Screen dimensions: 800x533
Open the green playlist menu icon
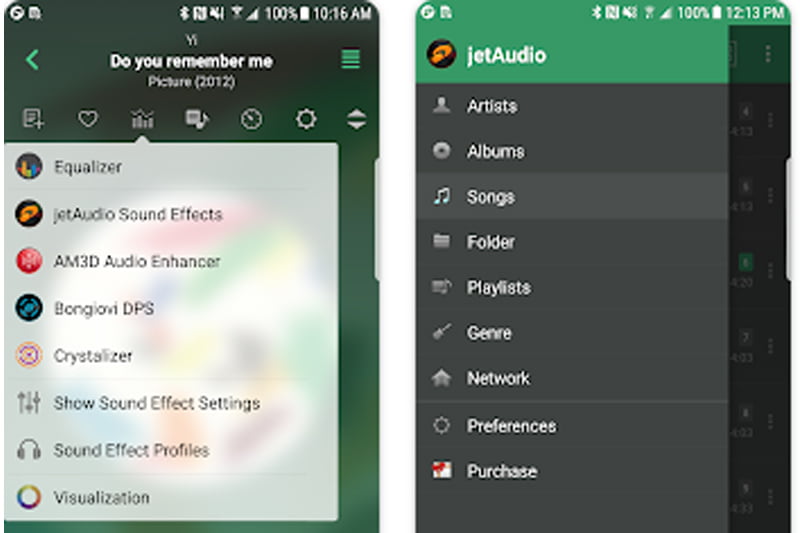(351, 59)
